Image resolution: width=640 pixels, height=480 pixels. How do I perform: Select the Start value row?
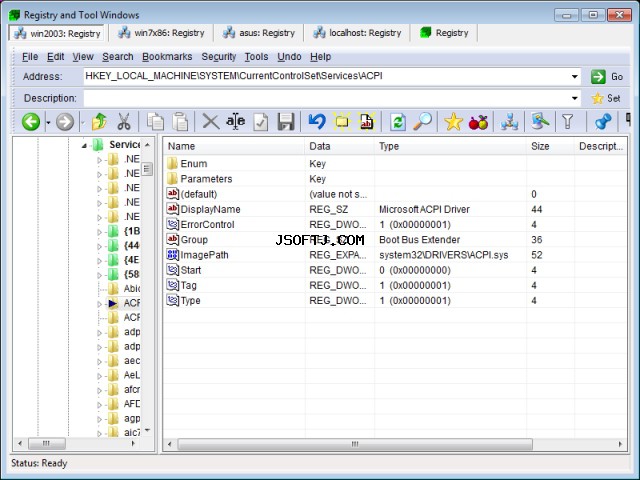tap(394, 270)
